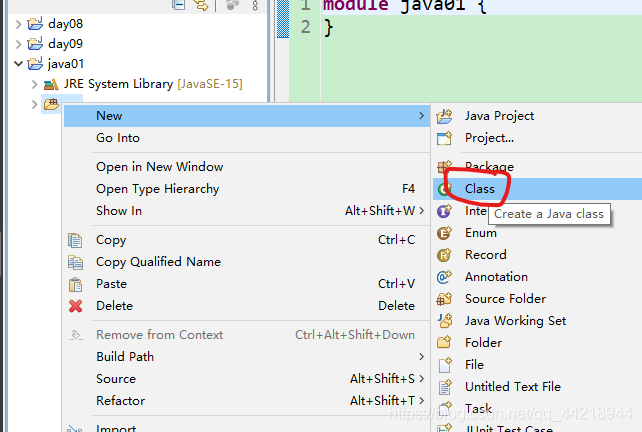642x432 pixels.
Task: Click the Collapse All toolbar icon
Action: pyautogui.click(x=179, y=5)
